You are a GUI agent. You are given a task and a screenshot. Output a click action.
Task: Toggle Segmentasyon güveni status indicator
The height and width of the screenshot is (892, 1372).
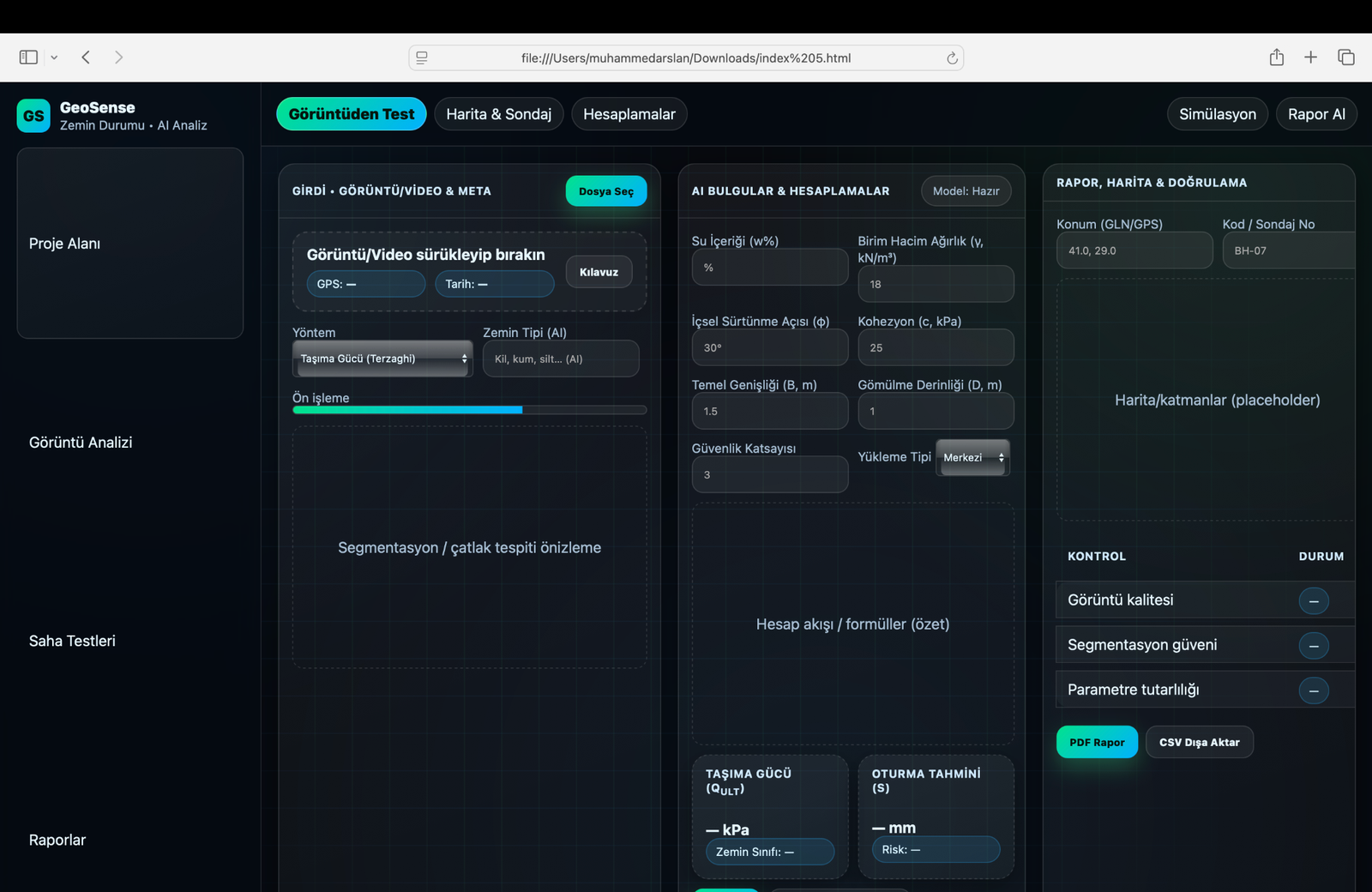click(1313, 646)
